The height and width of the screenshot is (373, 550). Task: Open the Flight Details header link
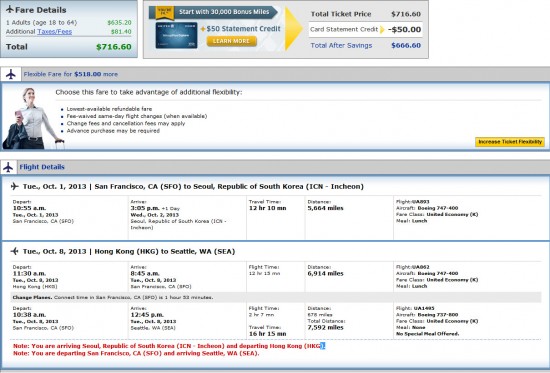point(42,167)
